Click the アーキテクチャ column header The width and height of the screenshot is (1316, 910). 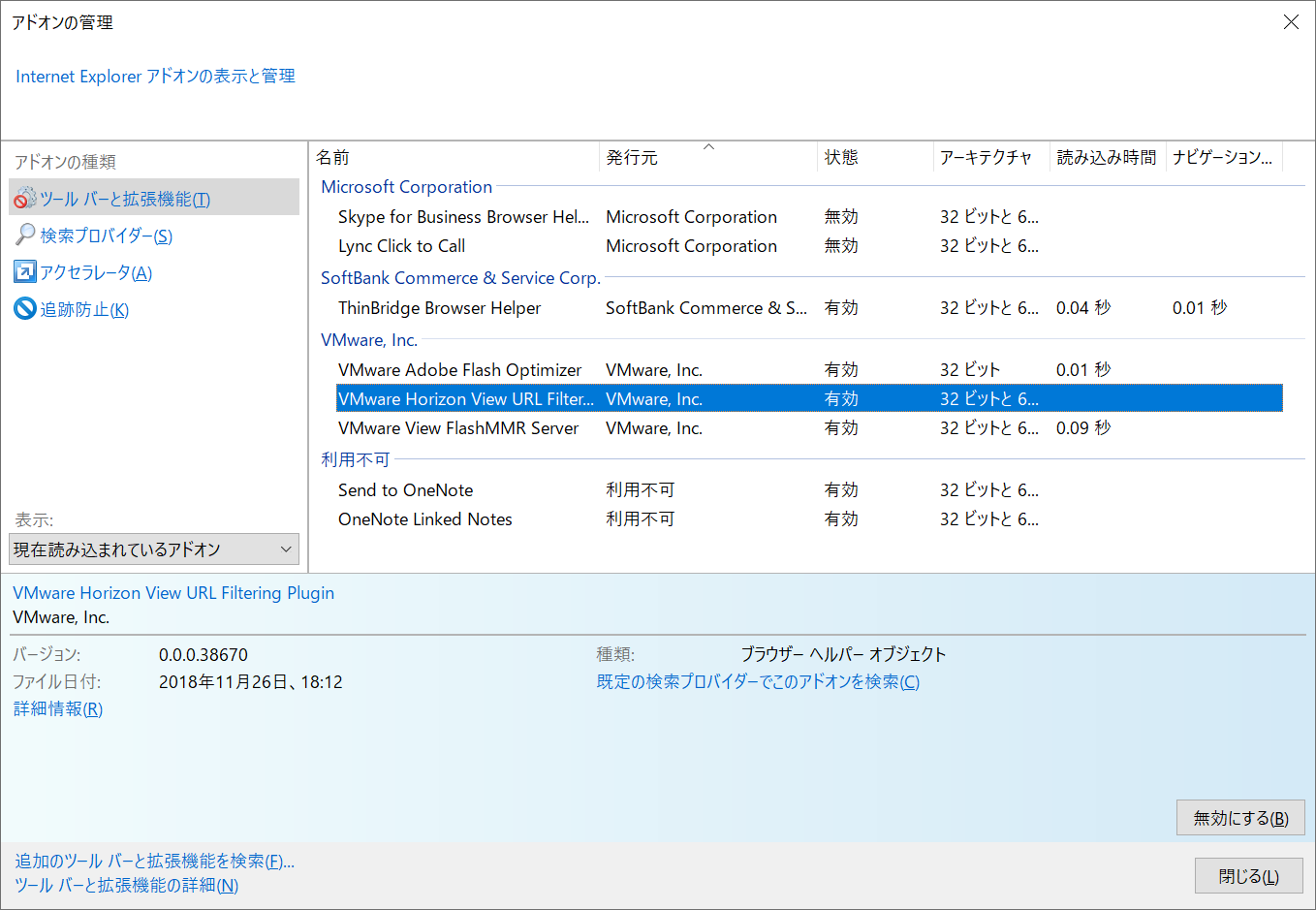click(991, 157)
